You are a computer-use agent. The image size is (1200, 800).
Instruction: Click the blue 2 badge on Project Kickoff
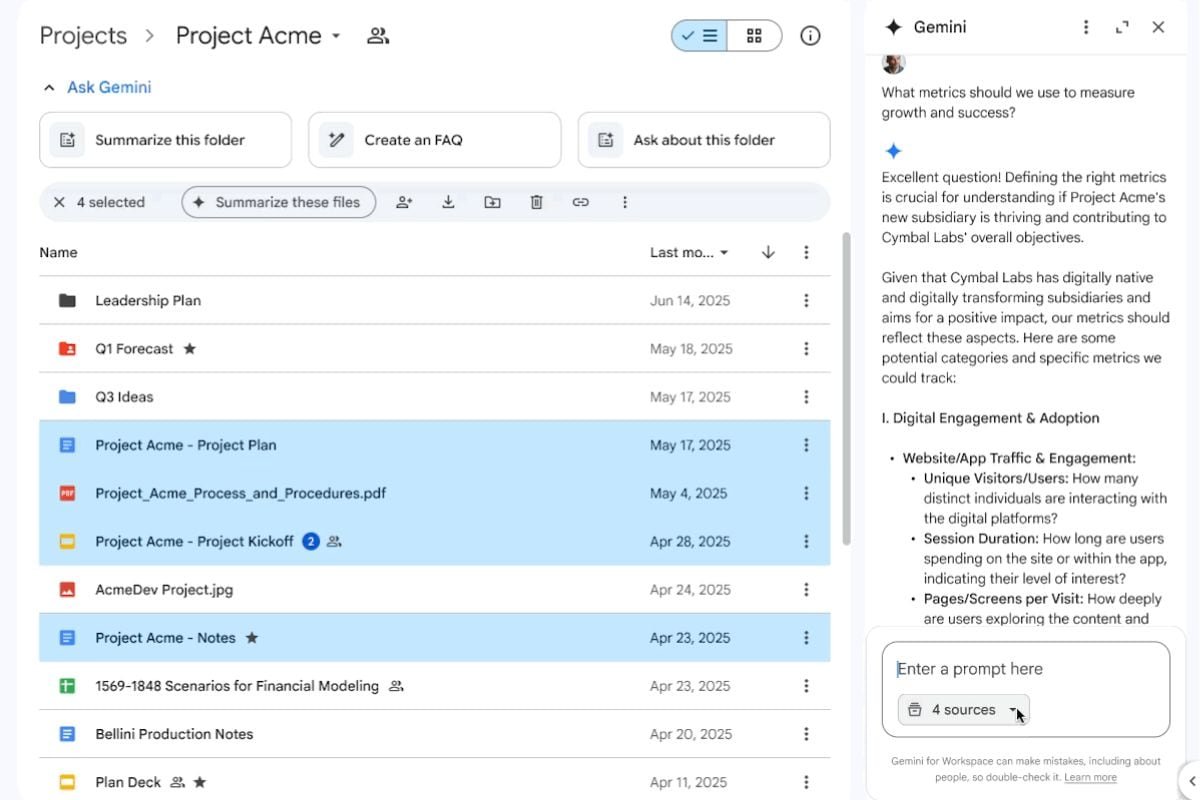[x=311, y=541]
